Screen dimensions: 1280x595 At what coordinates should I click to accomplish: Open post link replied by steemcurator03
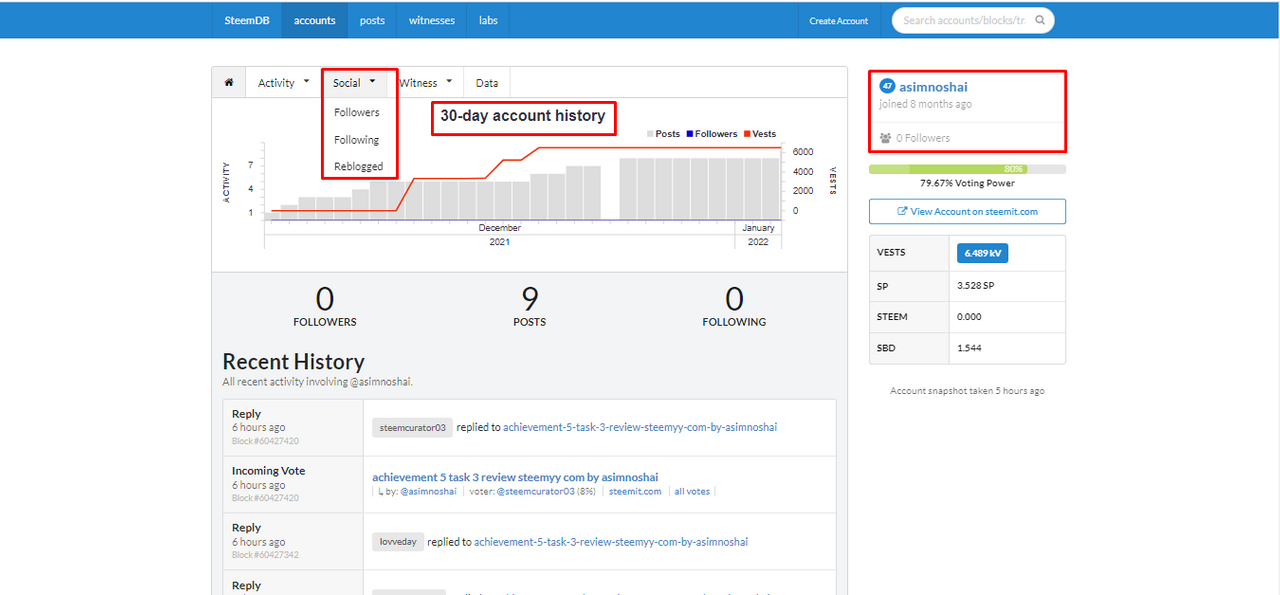point(640,427)
